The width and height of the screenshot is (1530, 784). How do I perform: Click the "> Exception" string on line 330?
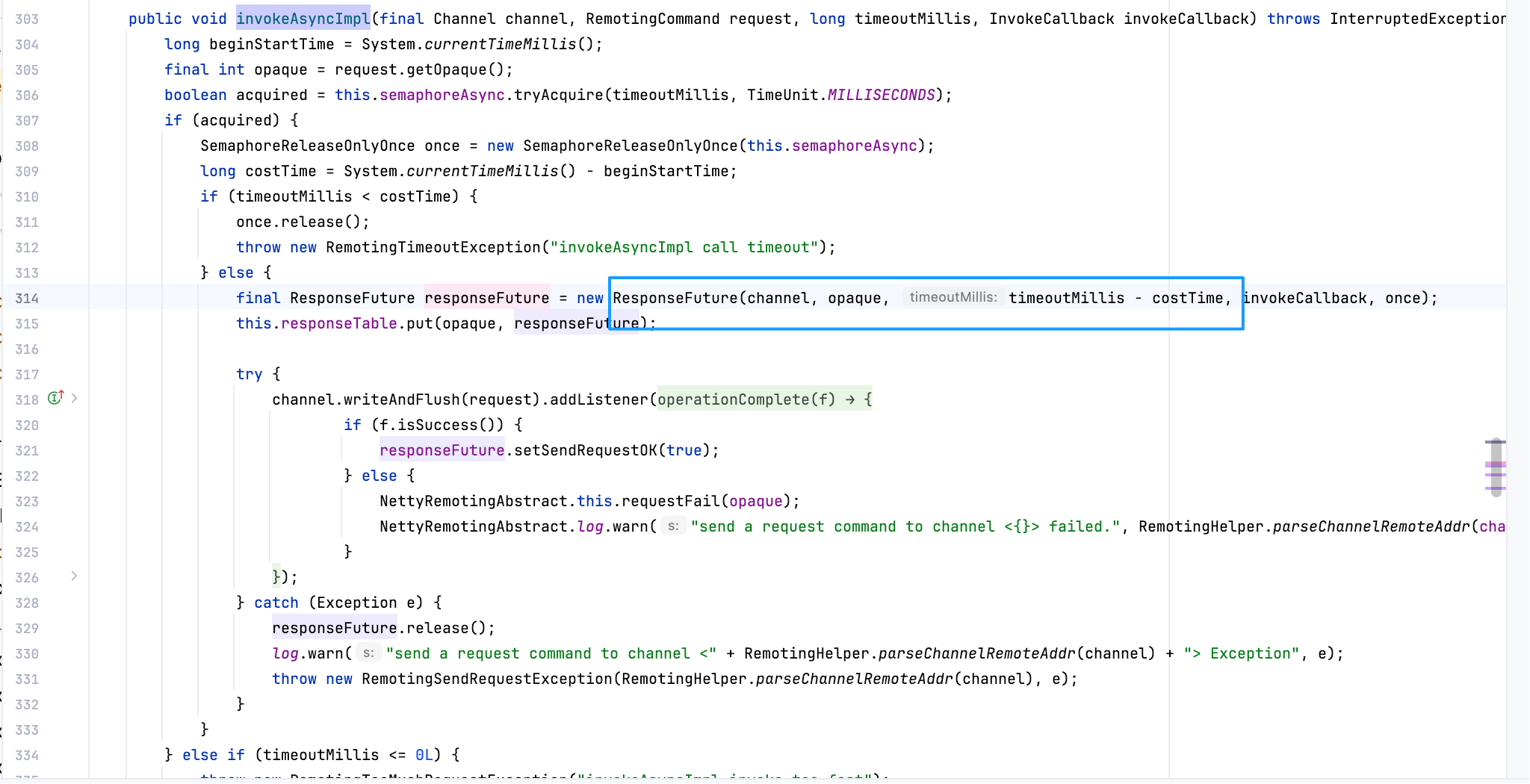pos(1242,653)
